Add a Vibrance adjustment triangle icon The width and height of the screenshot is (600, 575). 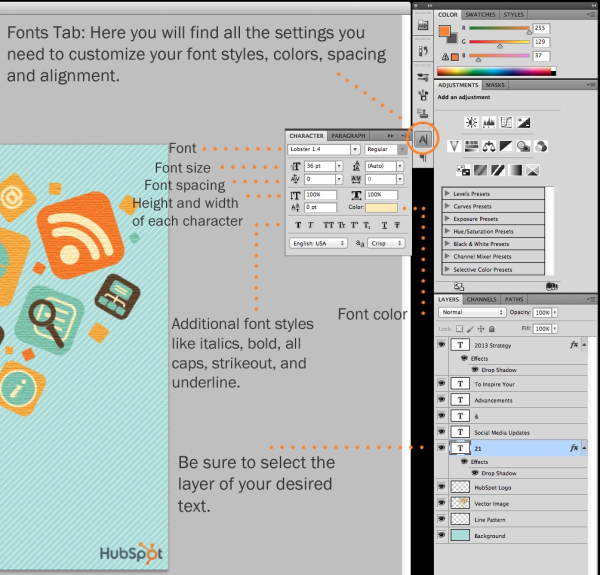454,146
